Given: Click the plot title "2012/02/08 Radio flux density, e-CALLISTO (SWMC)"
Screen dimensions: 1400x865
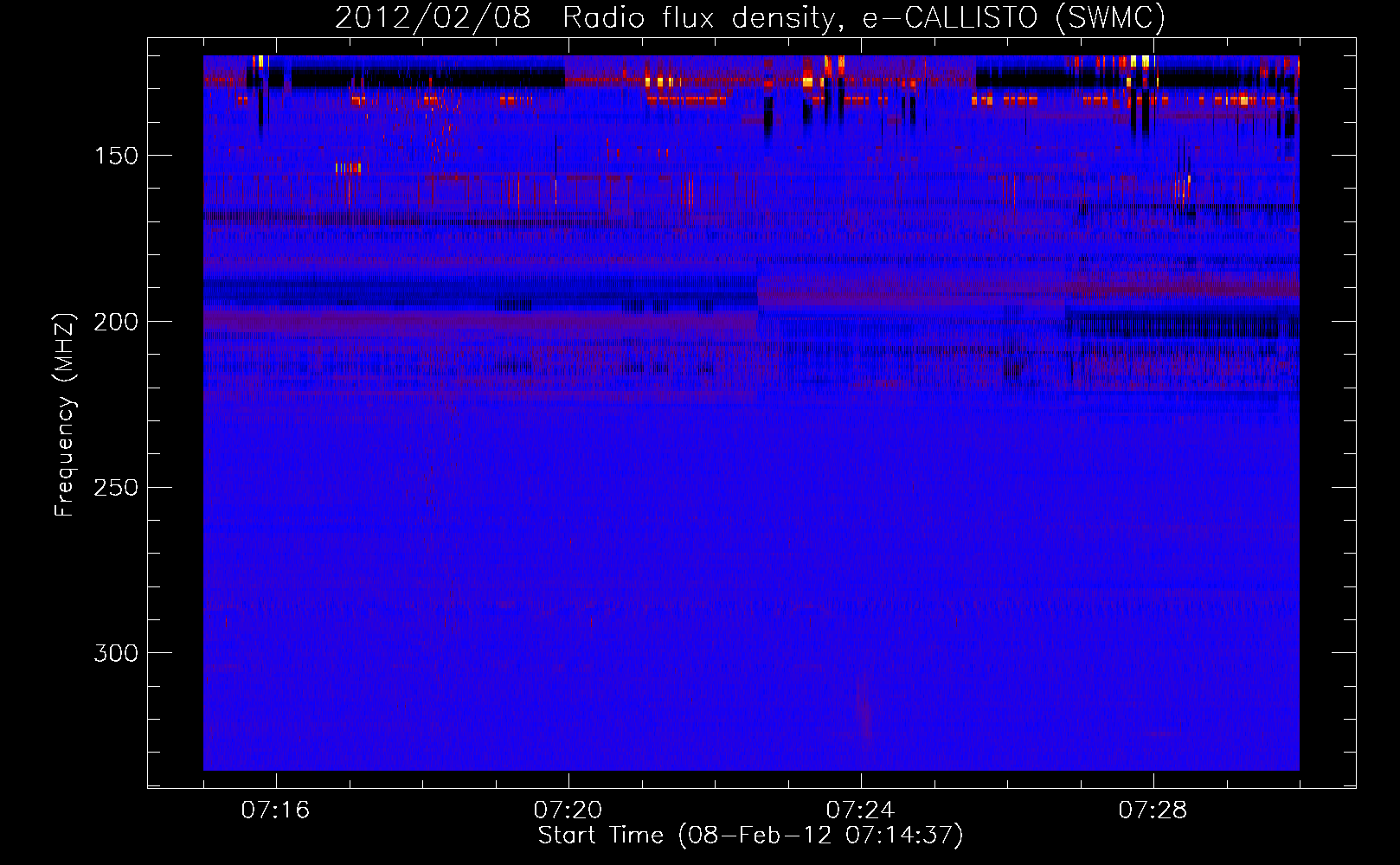Looking at the screenshot, I should click(x=750, y=17).
